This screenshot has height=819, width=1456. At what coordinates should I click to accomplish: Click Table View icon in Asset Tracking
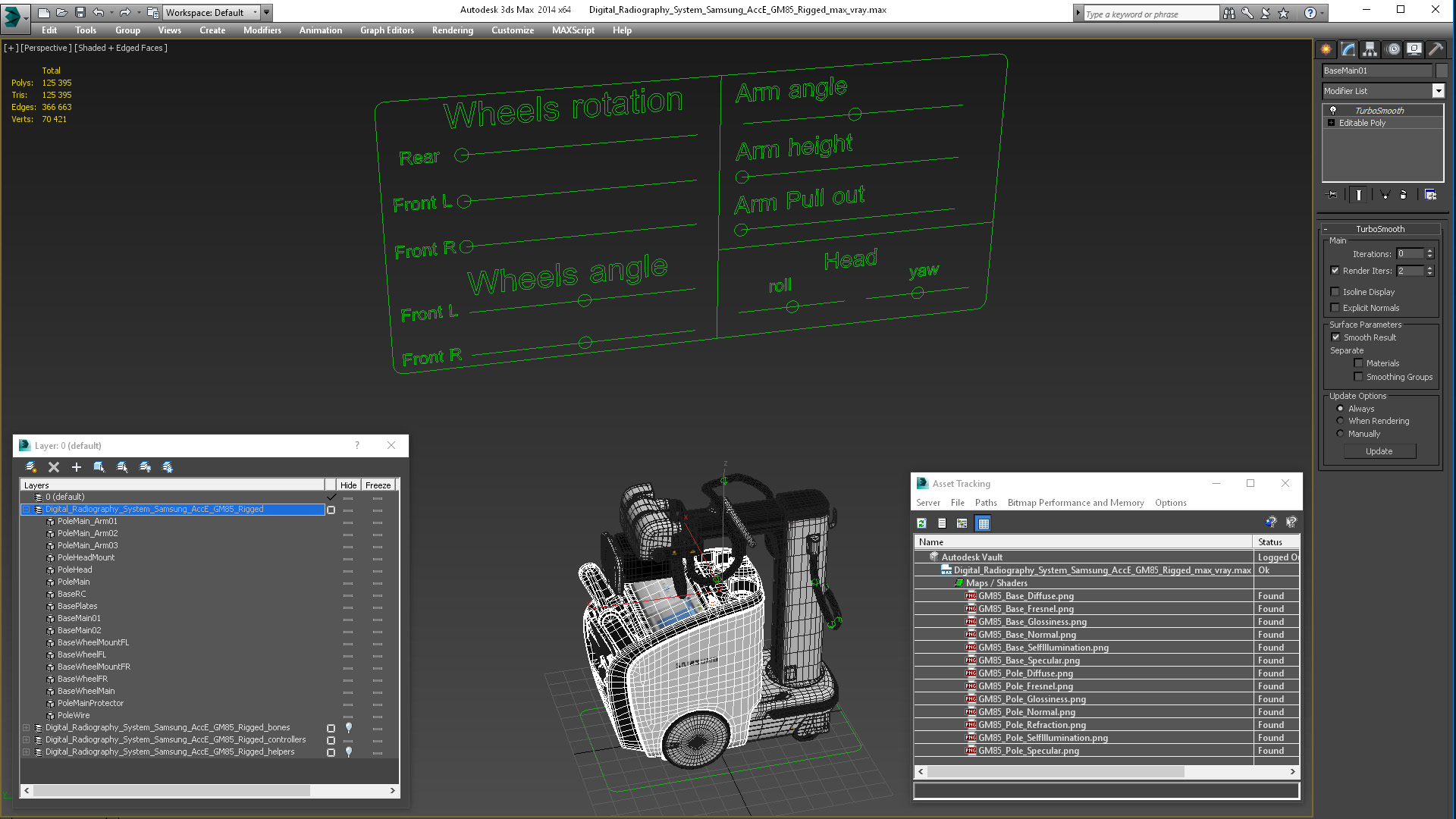(x=984, y=523)
